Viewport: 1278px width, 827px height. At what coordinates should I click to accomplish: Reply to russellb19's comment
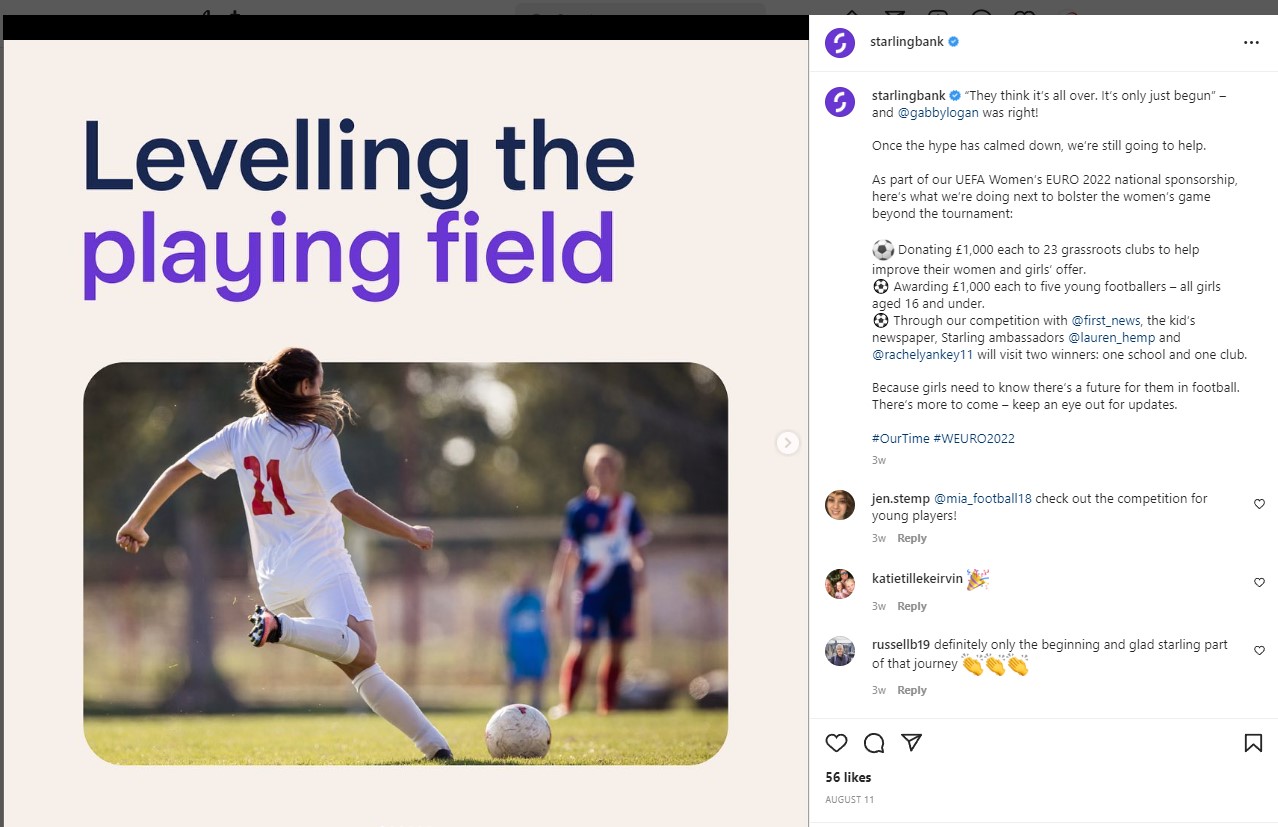pos(912,690)
